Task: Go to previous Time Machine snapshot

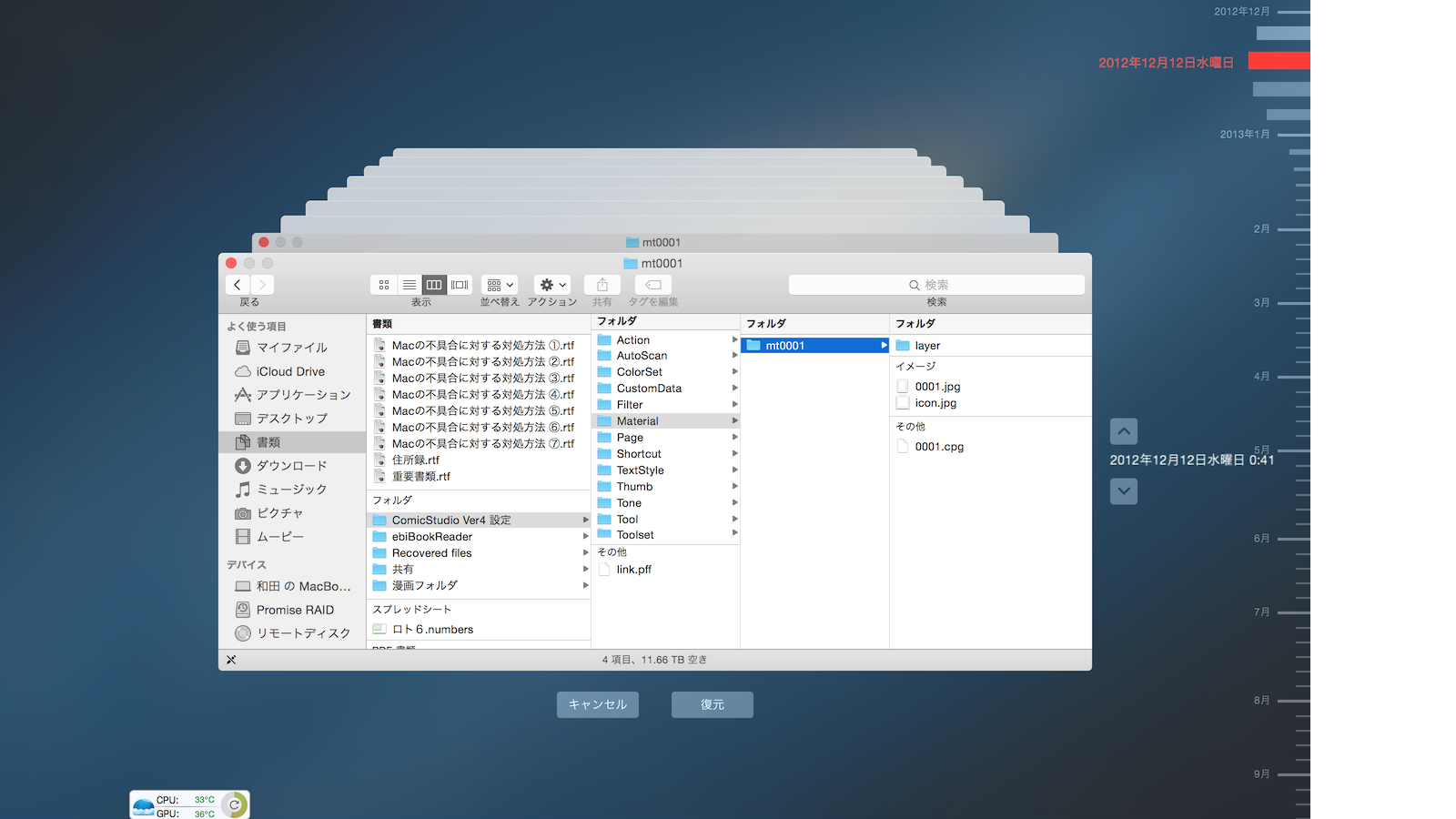Action: click(1124, 431)
